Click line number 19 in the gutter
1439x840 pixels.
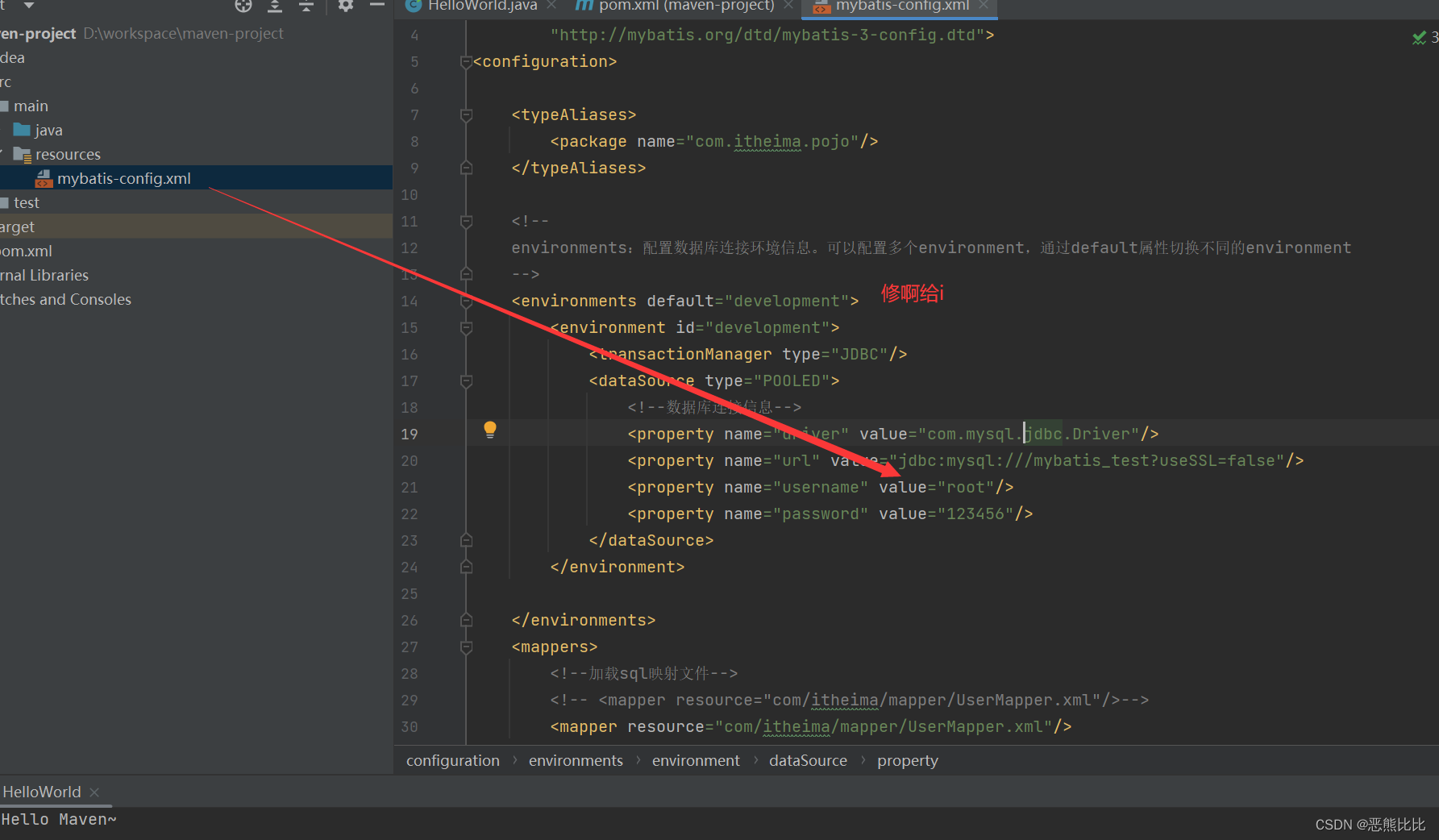pos(410,434)
